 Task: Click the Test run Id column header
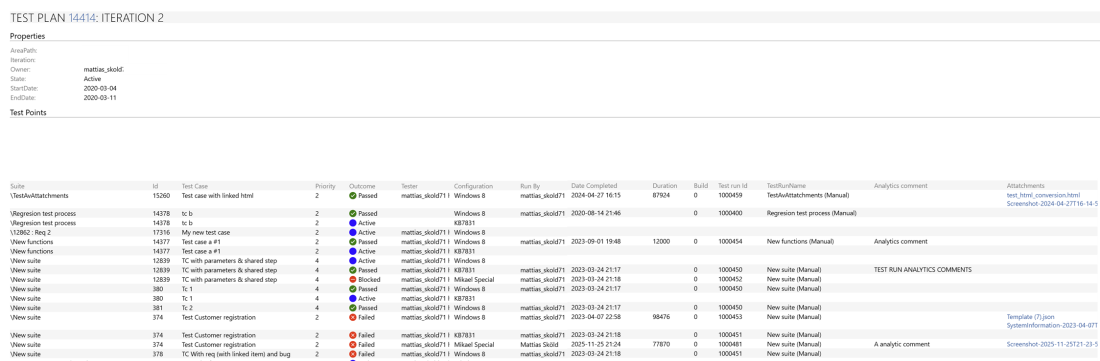point(732,186)
